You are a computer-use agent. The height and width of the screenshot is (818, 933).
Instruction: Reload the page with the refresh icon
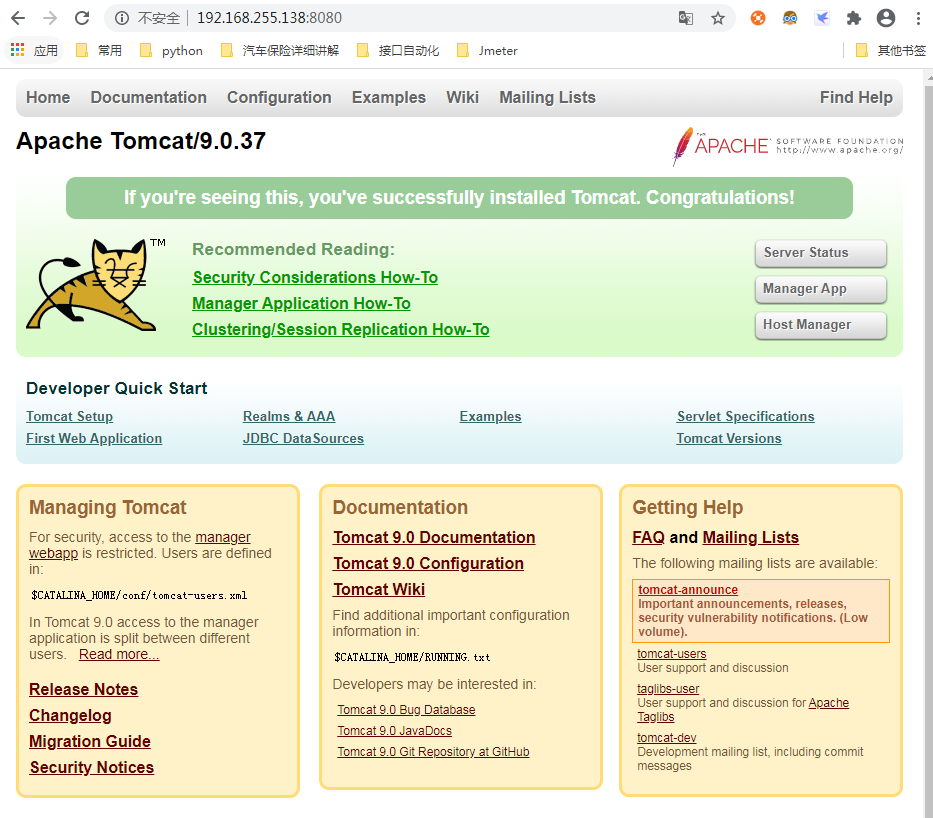(x=82, y=18)
